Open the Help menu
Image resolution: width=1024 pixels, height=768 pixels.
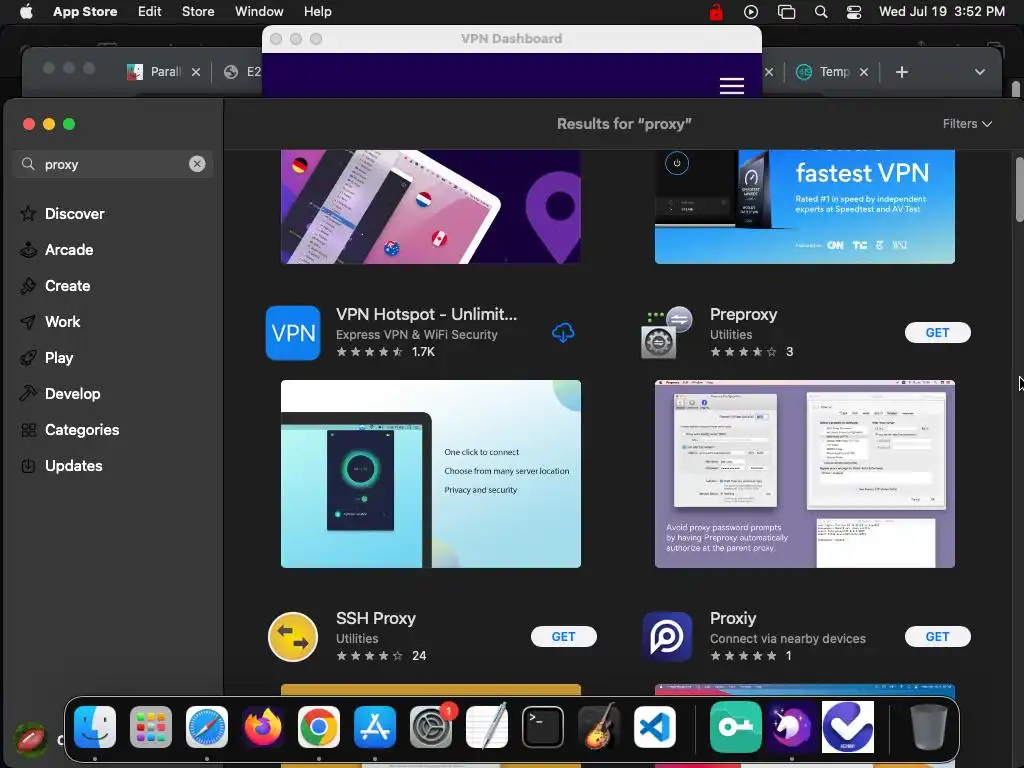pos(317,11)
